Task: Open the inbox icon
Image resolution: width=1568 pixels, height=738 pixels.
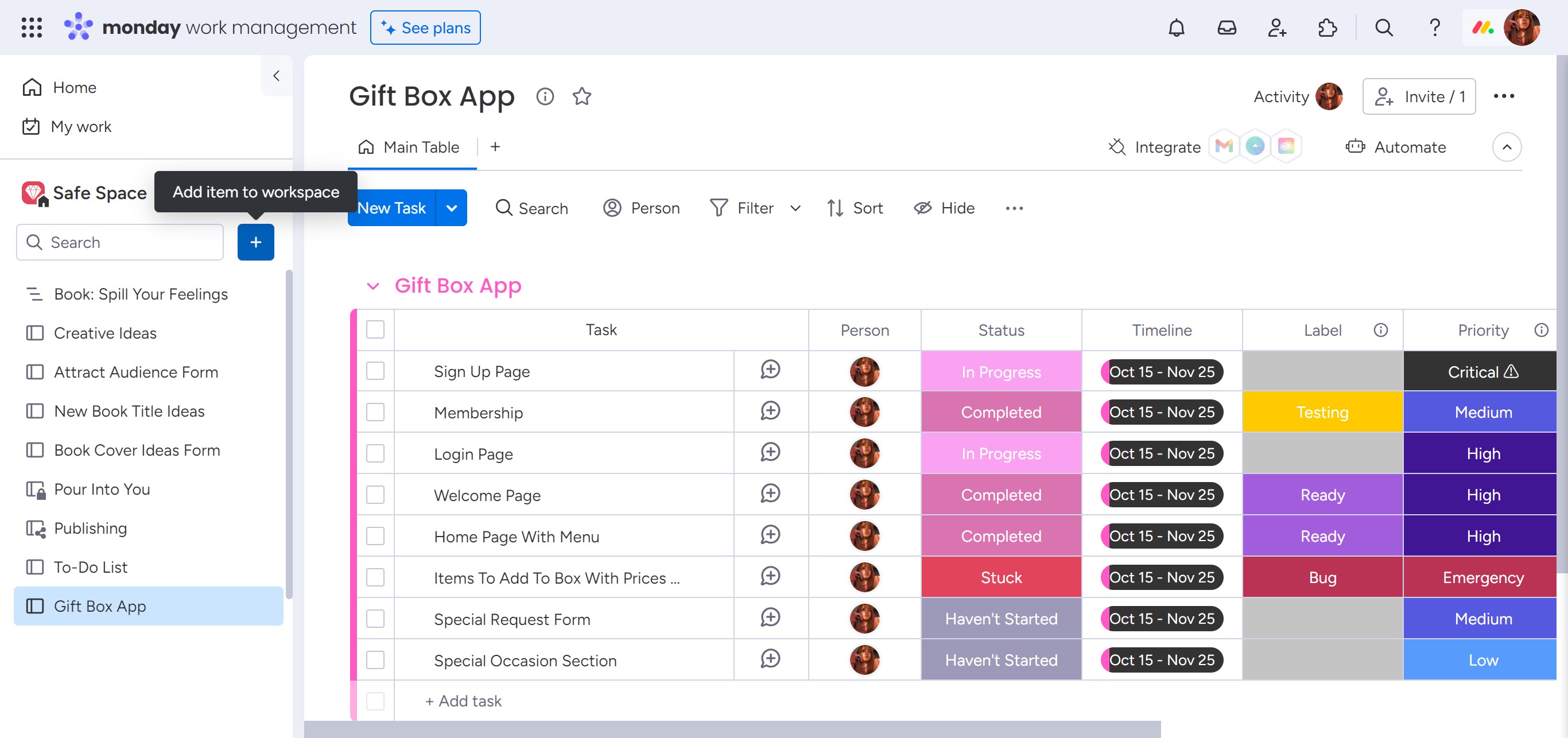Action: point(1226,28)
